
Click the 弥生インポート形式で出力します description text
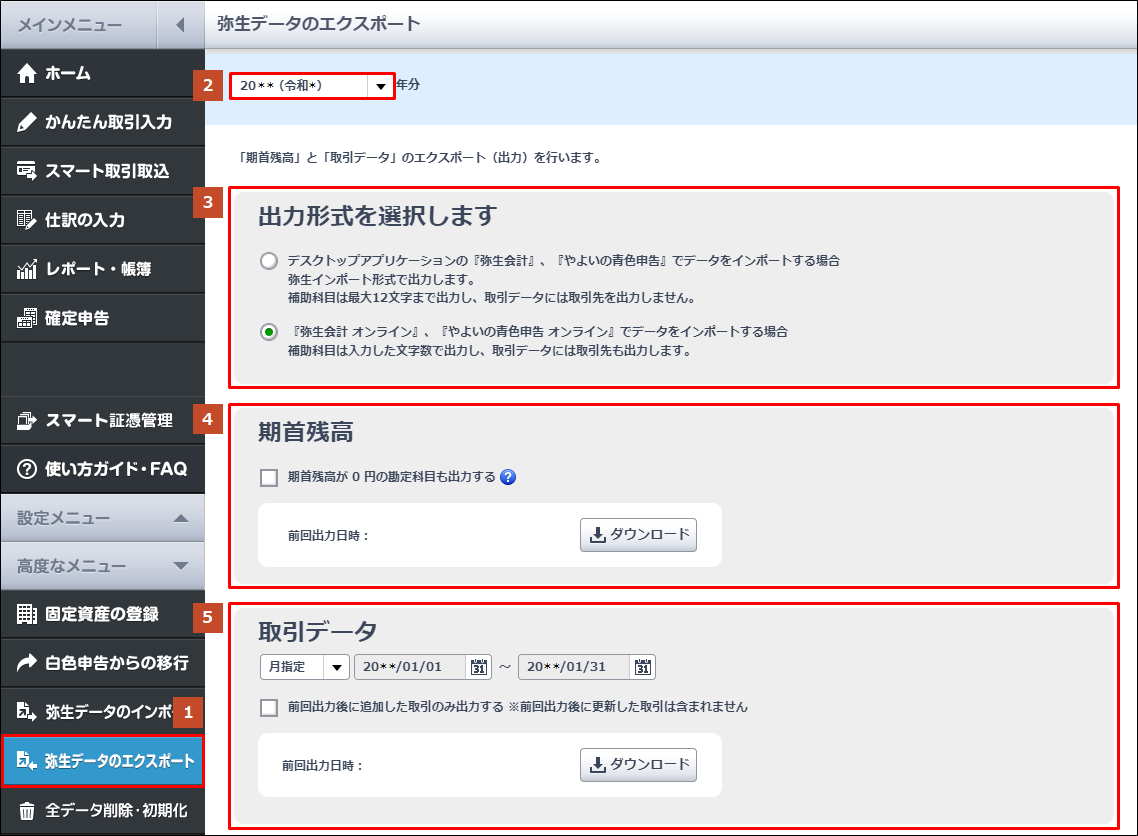tap(382, 279)
